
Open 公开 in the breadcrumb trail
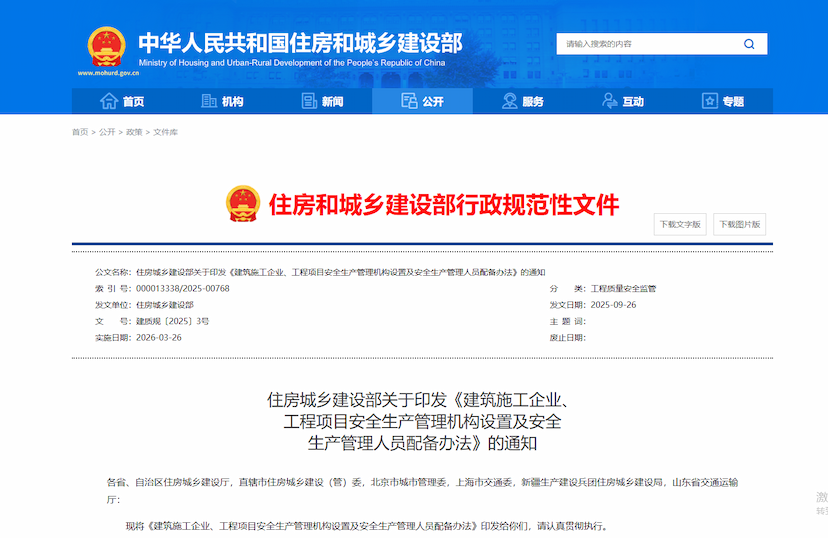[107, 132]
